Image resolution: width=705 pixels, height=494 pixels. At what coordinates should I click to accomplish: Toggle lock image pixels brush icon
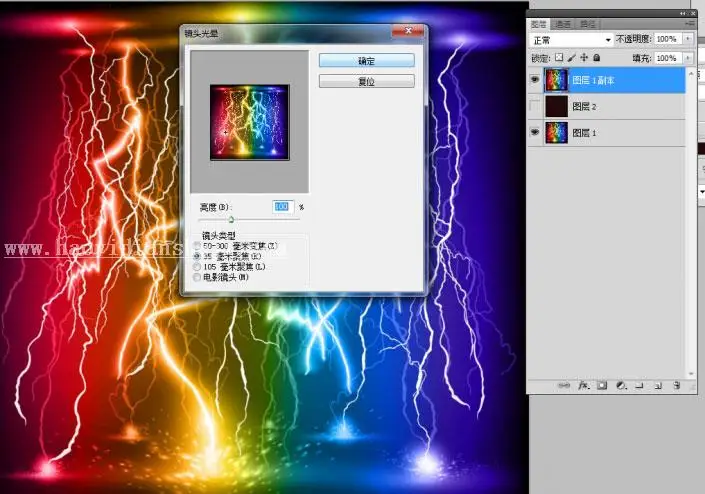pyautogui.click(x=571, y=58)
